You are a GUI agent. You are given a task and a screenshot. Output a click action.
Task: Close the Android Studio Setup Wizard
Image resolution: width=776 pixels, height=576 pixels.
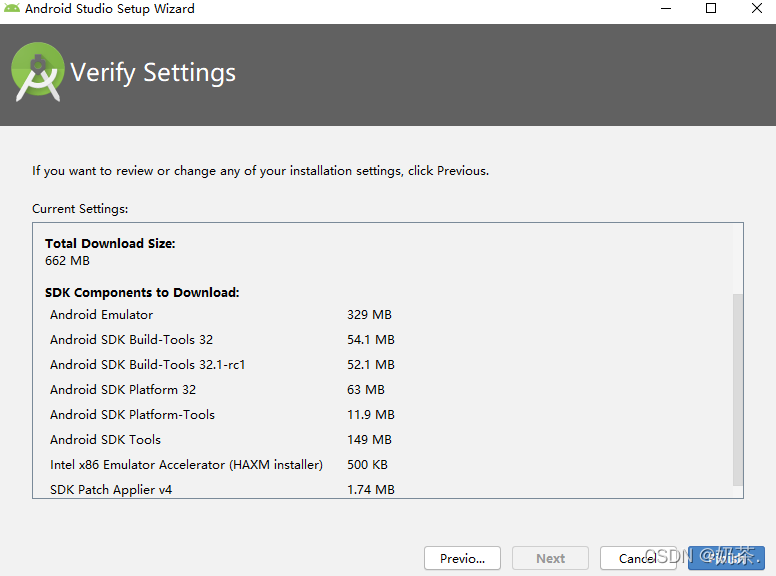(x=757, y=9)
